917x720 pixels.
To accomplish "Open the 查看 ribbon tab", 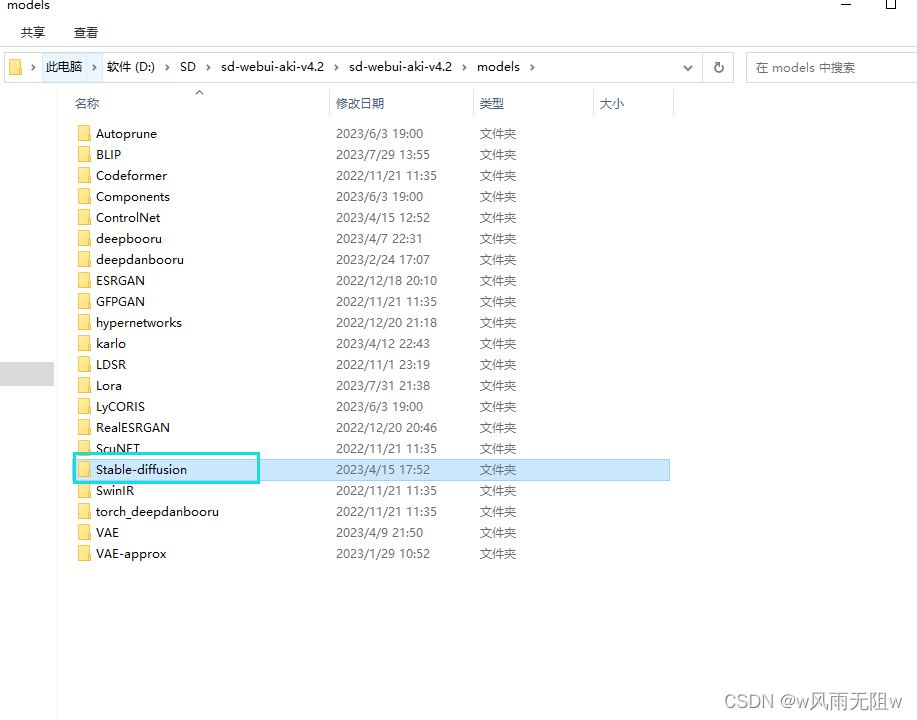I will click(x=86, y=33).
